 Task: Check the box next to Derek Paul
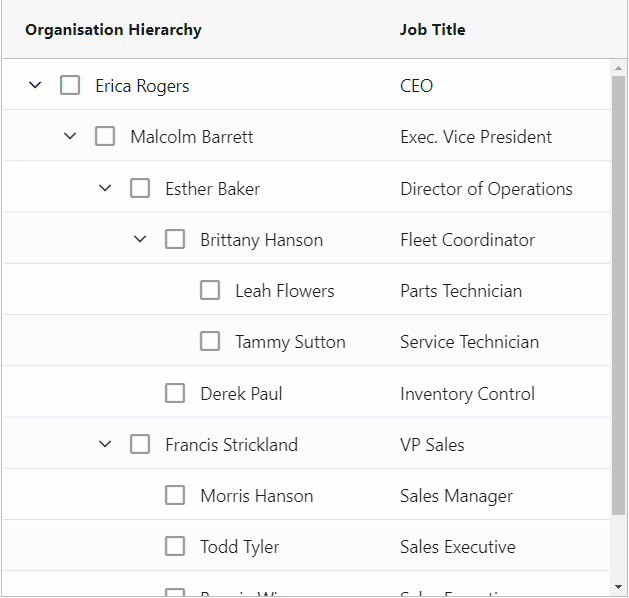[175, 393]
